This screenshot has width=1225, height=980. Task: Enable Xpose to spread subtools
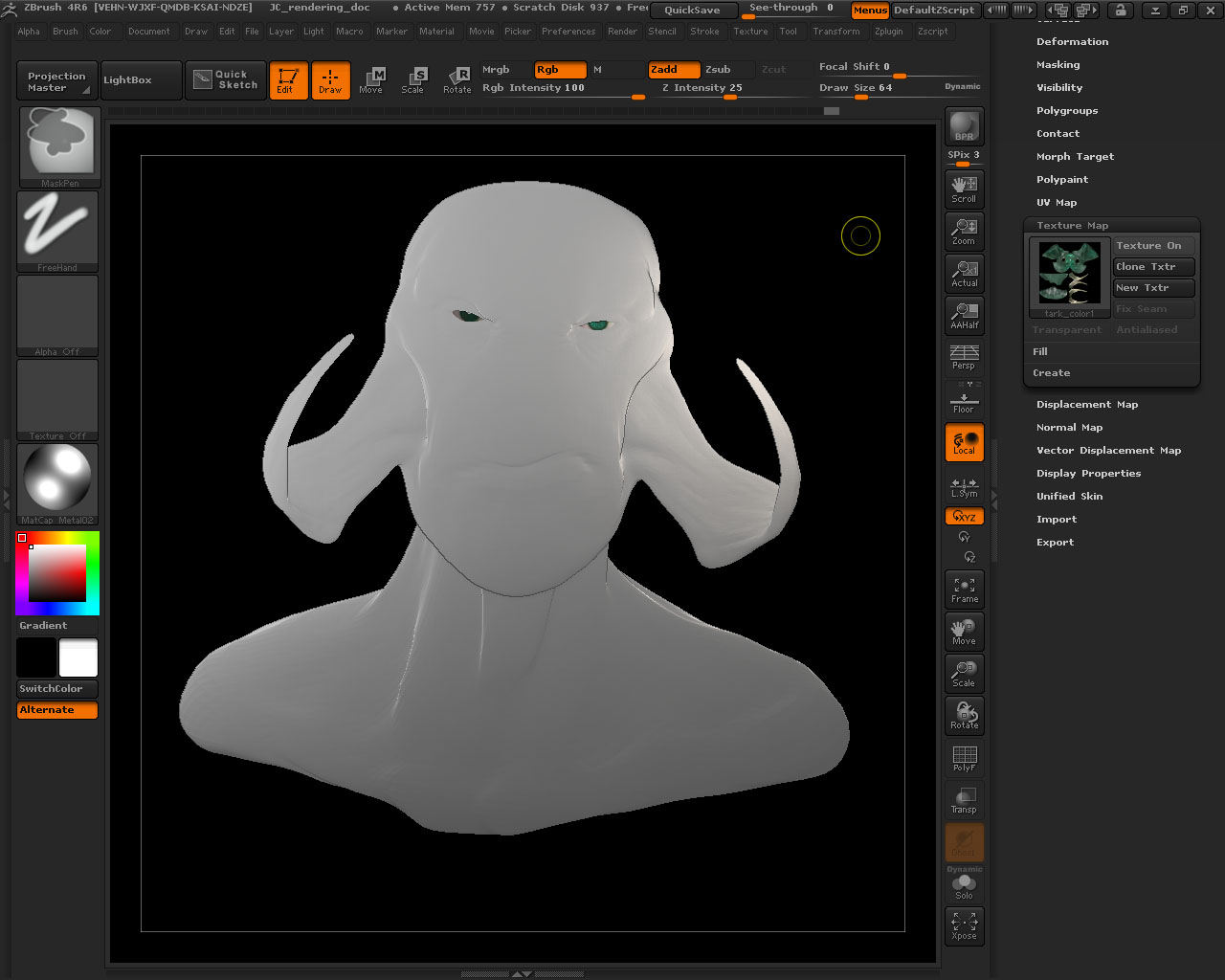964,924
